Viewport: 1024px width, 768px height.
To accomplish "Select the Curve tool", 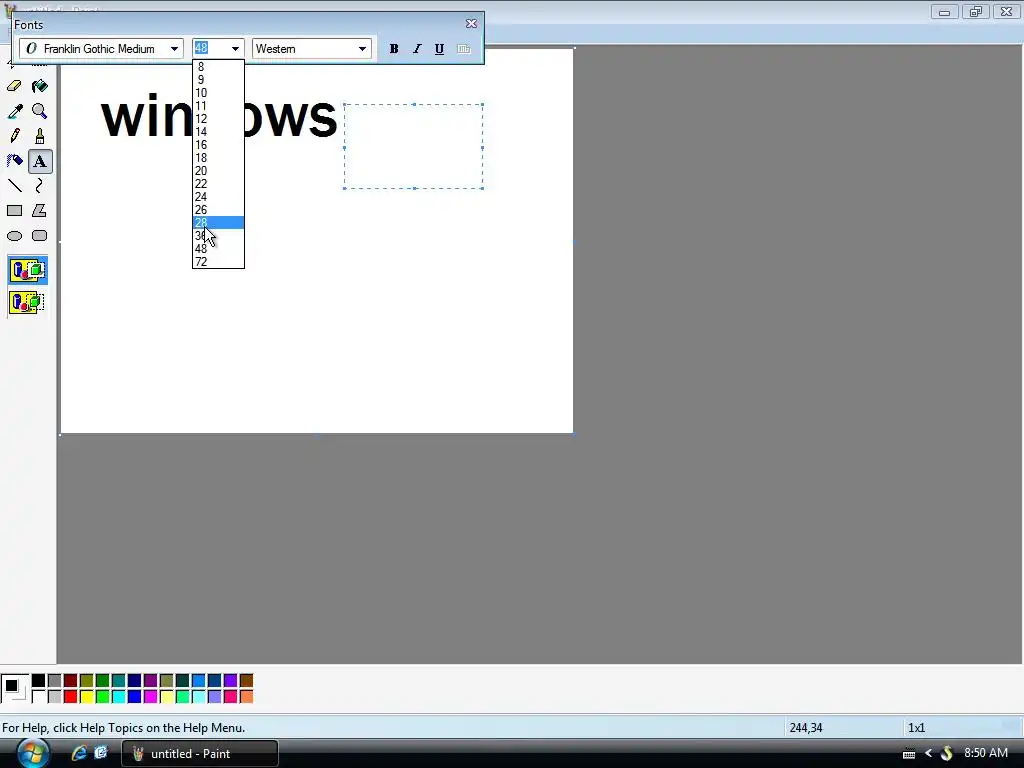I will 40,186.
